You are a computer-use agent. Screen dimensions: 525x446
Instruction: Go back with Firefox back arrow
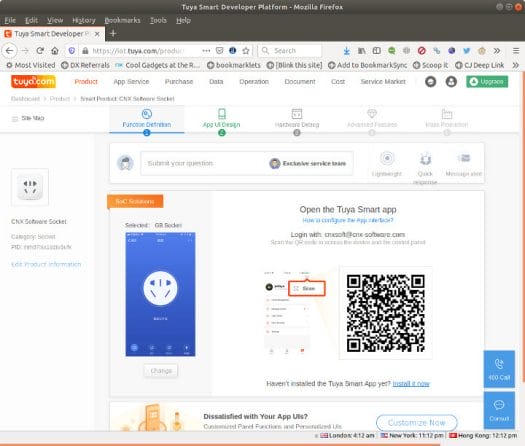[9, 51]
